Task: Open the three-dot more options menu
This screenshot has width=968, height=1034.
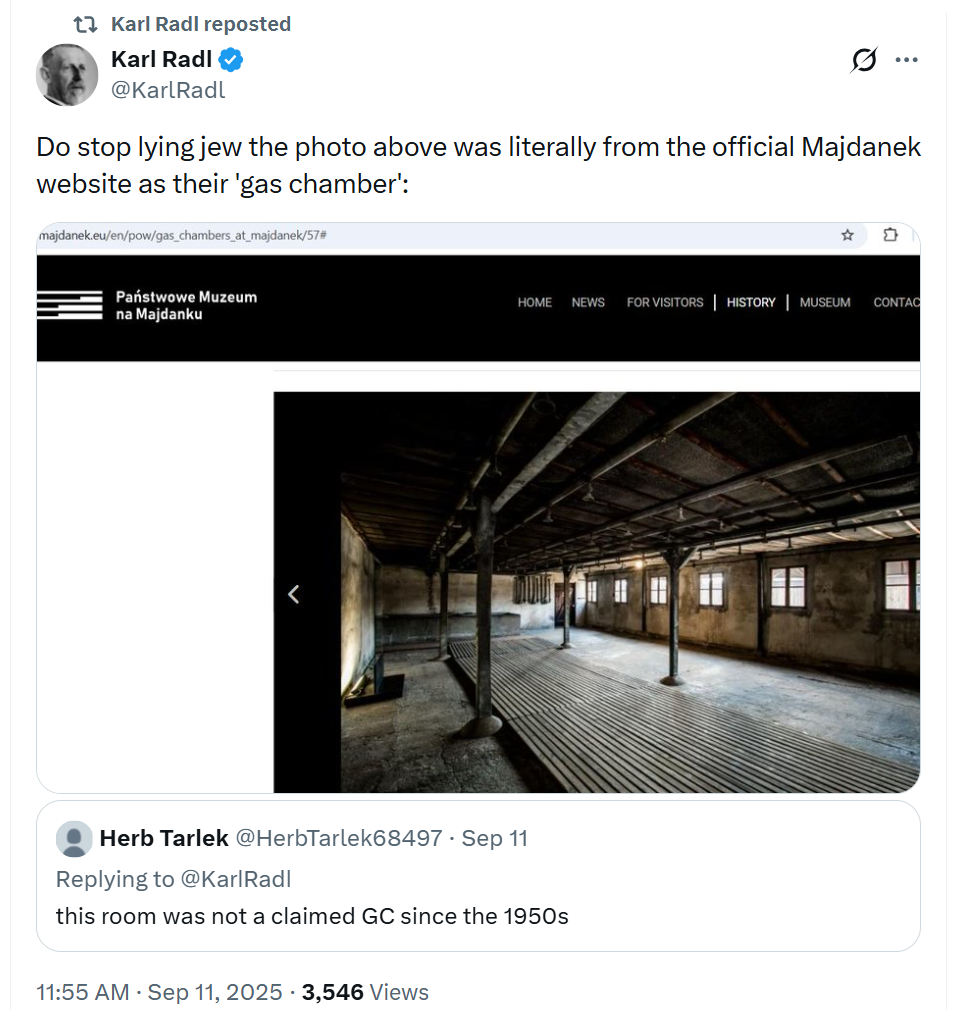Action: (906, 60)
